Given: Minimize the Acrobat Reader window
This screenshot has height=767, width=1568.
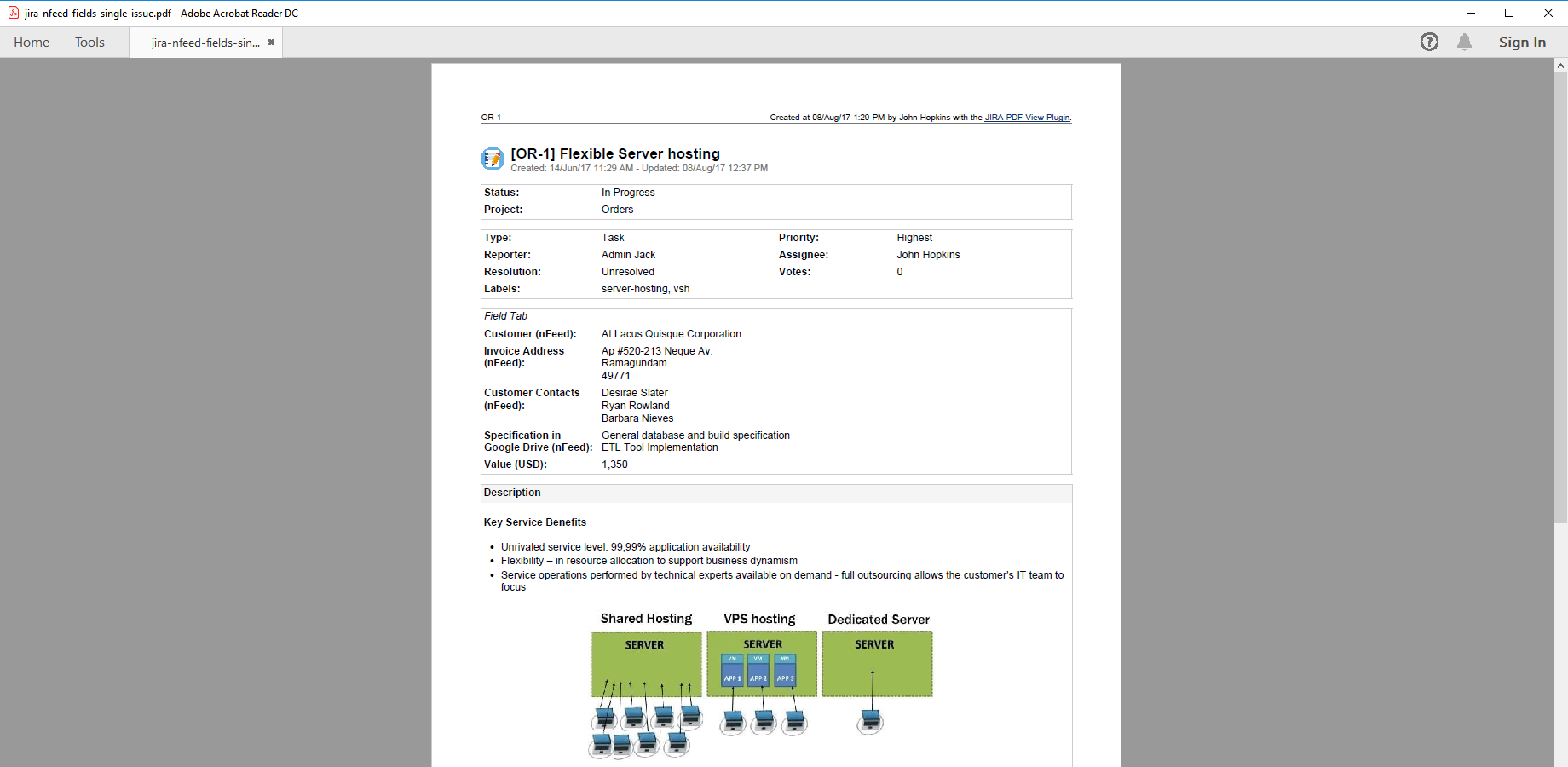Looking at the screenshot, I should (x=1470, y=13).
